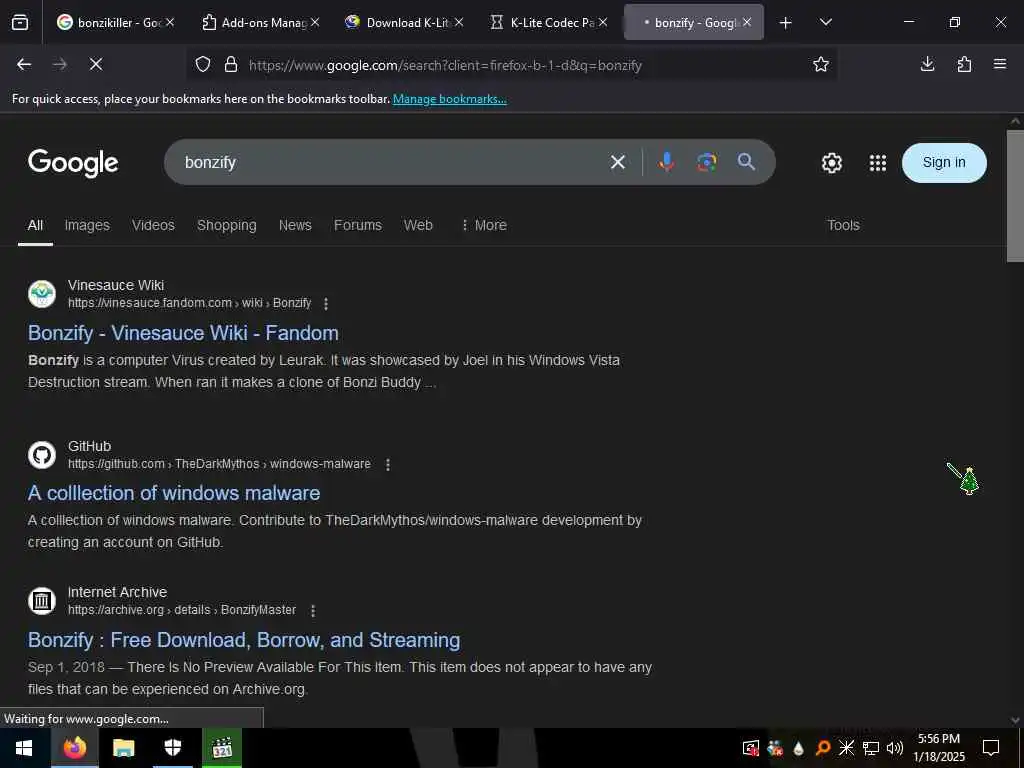Open the clock showing 5:56 PM
Image resolution: width=1024 pixels, height=768 pixels.
(938, 748)
